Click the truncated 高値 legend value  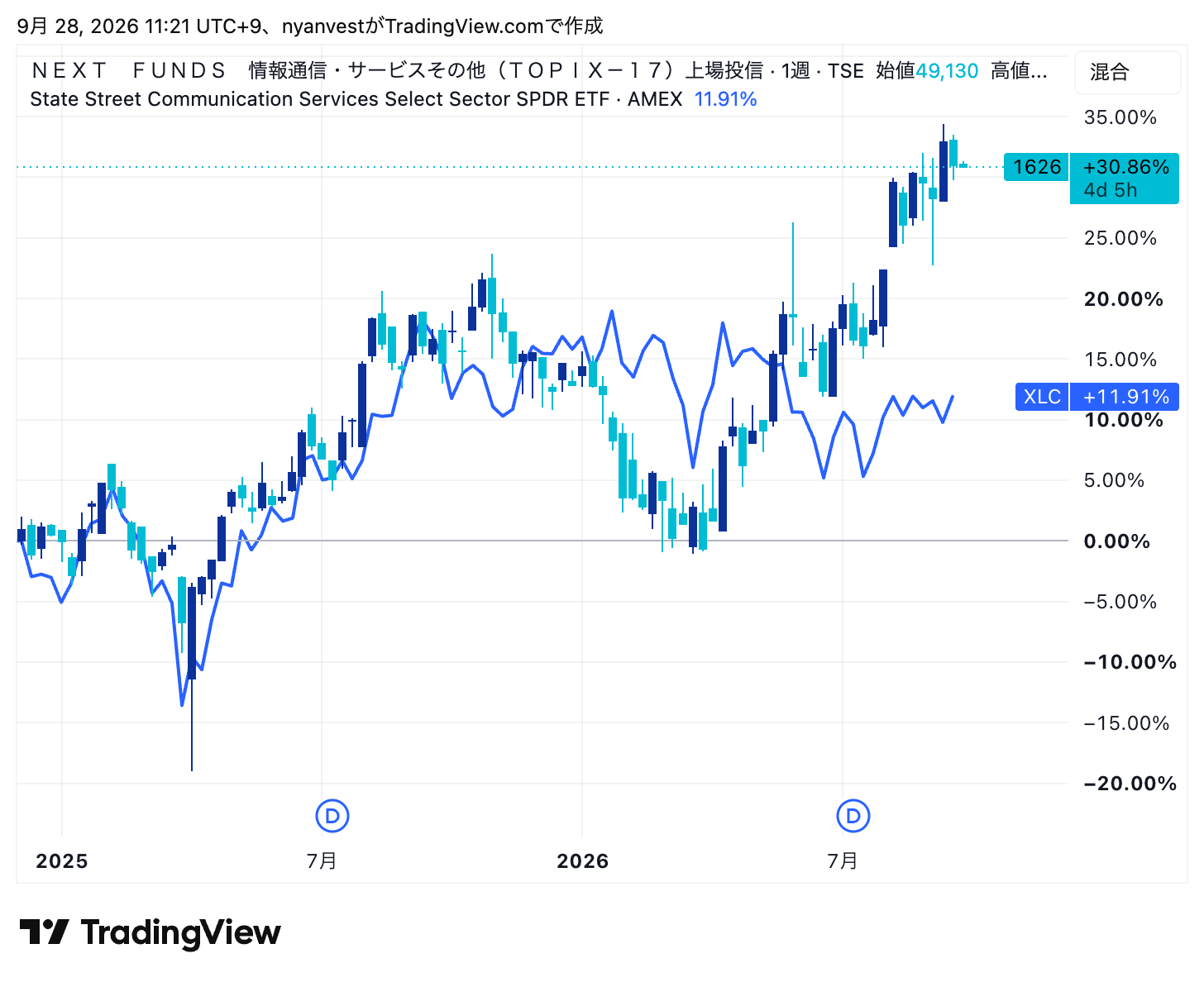coord(1019,71)
